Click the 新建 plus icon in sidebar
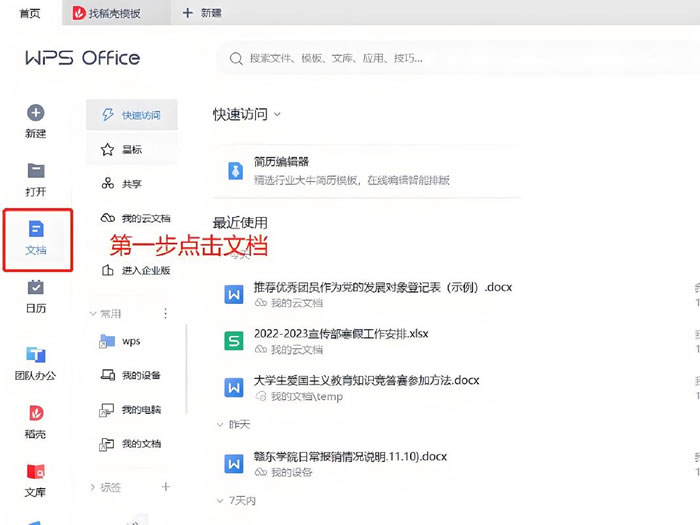700x525 pixels. pyautogui.click(x=36, y=113)
